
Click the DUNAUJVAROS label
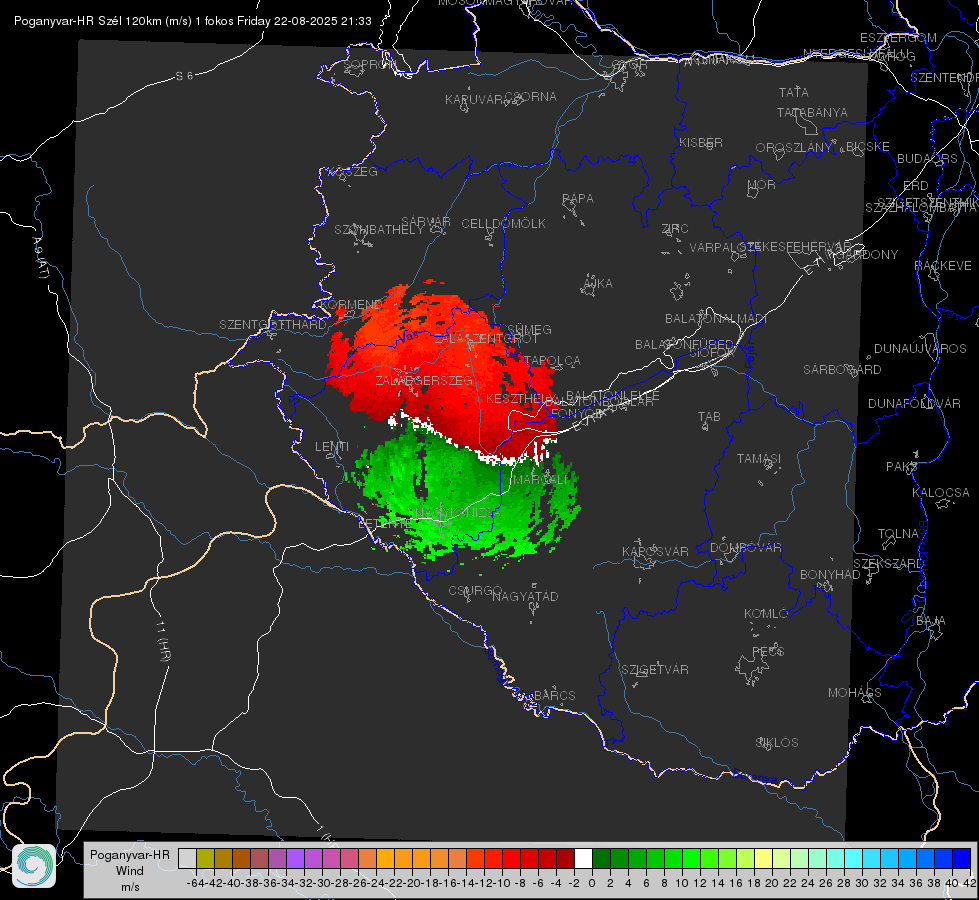tap(920, 349)
